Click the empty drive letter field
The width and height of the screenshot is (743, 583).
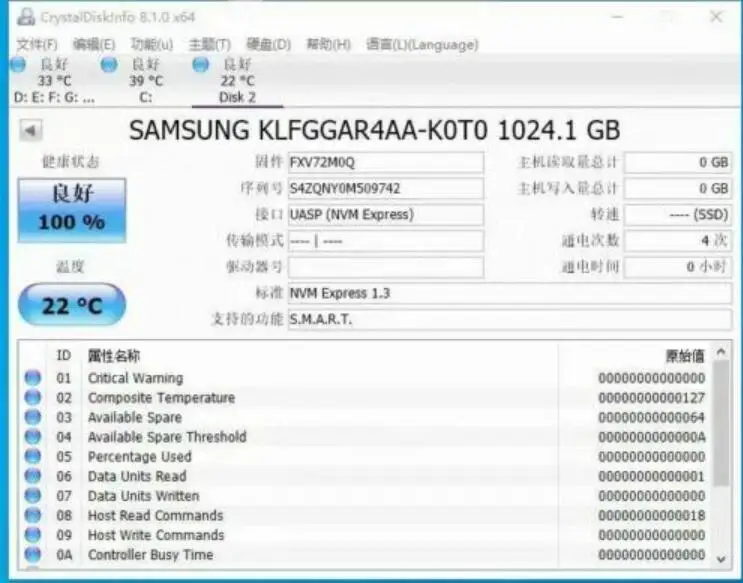pos(386,267)
